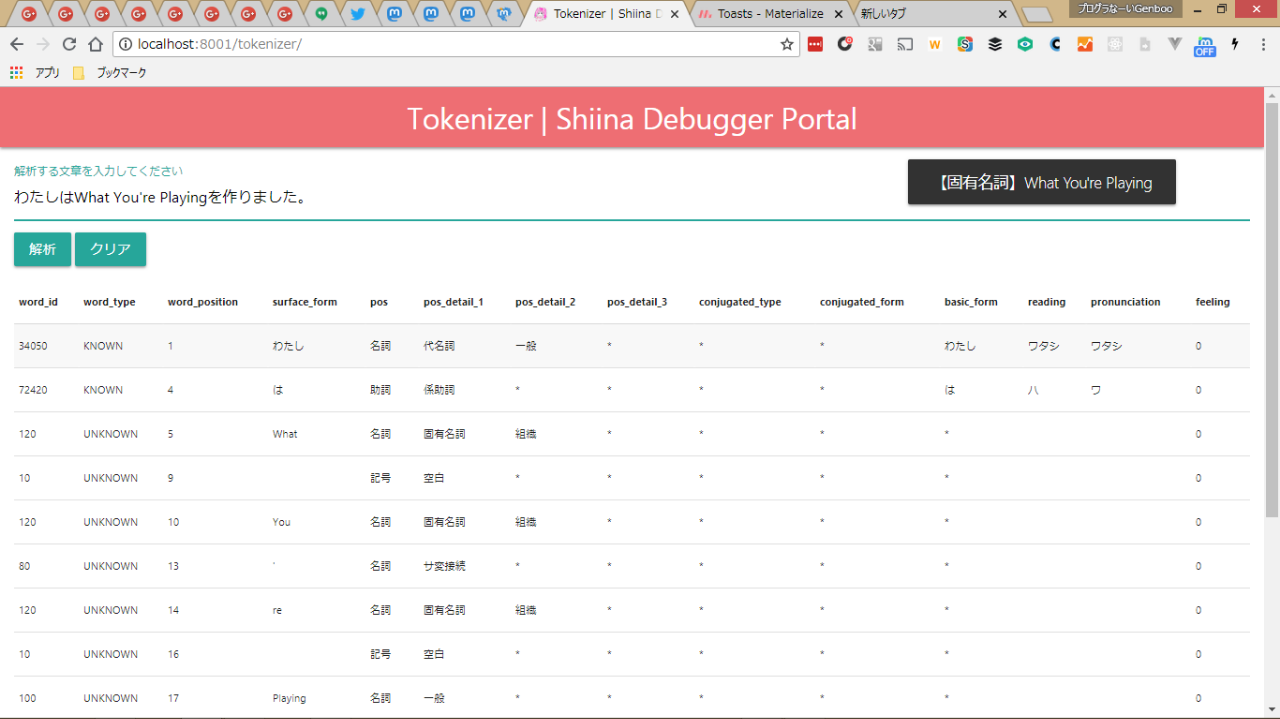The width and height of the screenshot is (1280, 719).
Task: Toggle the OFF badge extension icon
Action: pos(1204,45)
